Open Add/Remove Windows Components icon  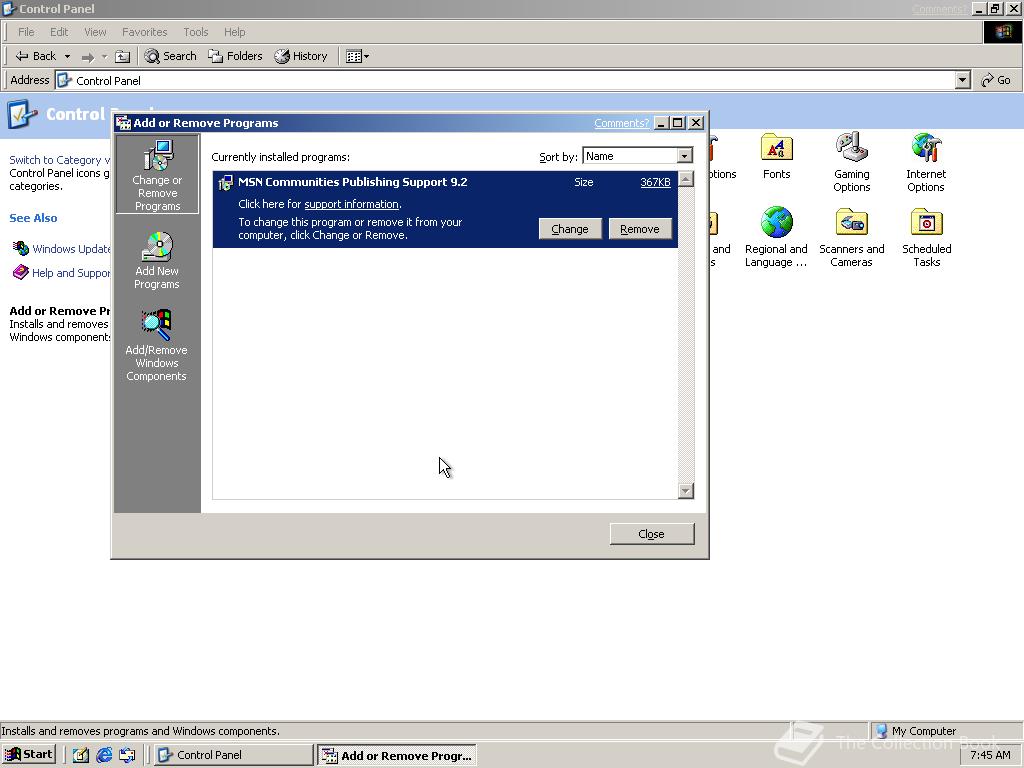156,345
